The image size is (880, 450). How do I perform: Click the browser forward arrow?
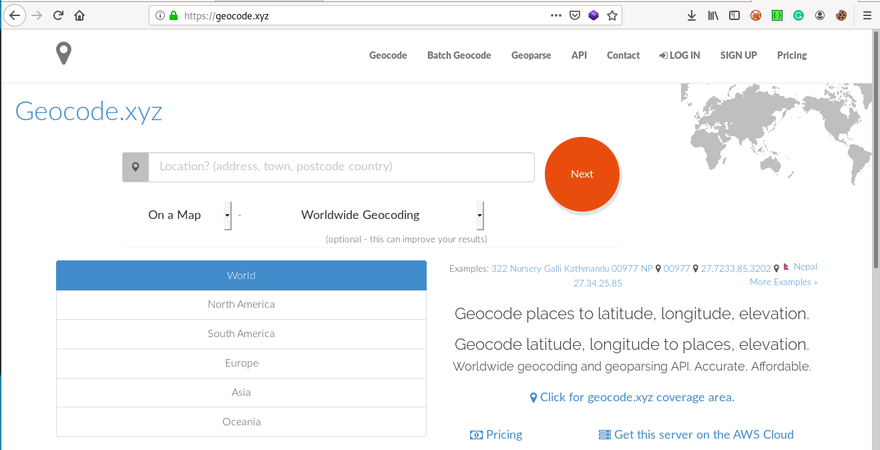coord(38,16)
